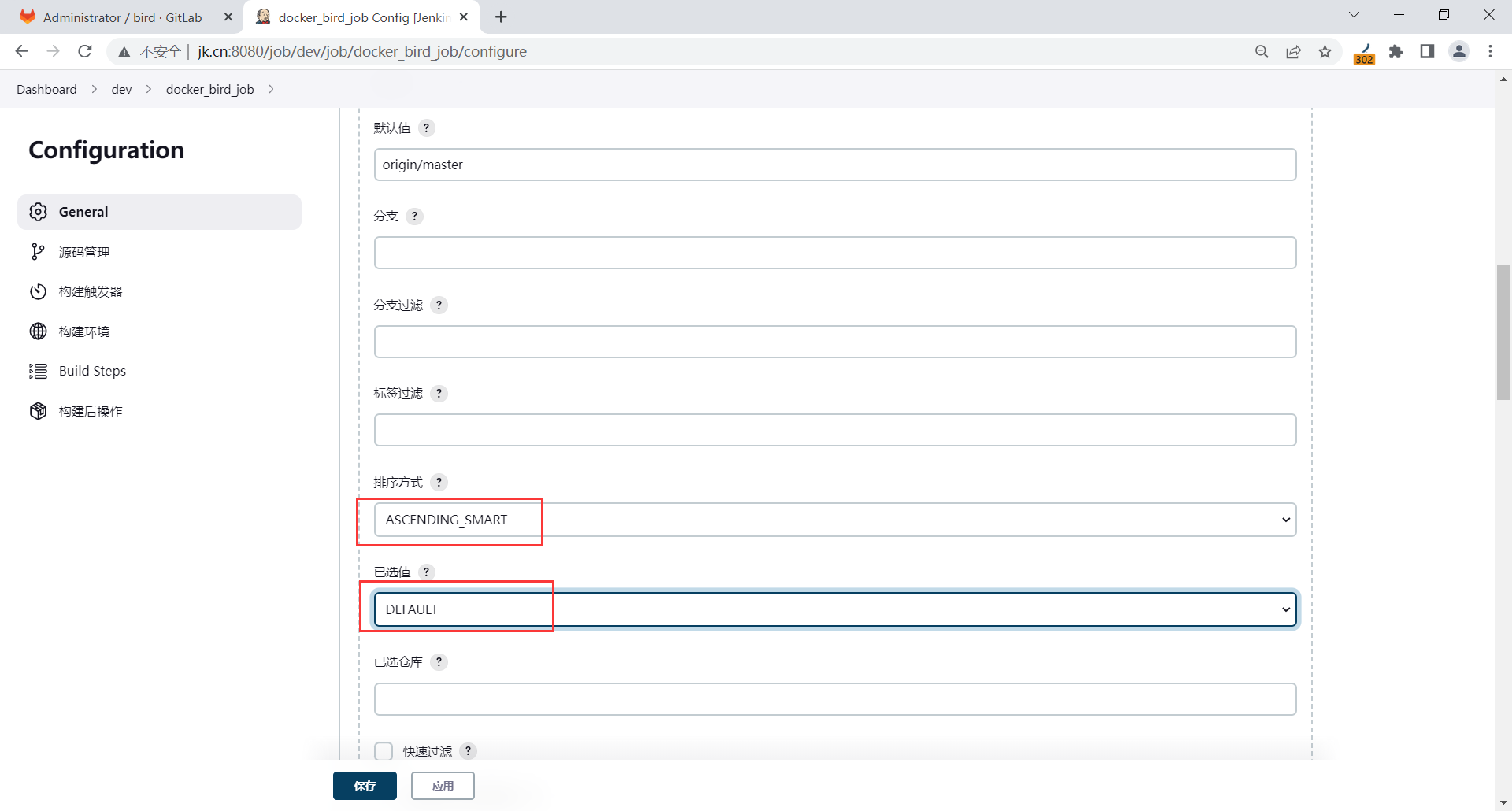Go to General section
The image size is (1512, 811).
(x=159, y=212)
